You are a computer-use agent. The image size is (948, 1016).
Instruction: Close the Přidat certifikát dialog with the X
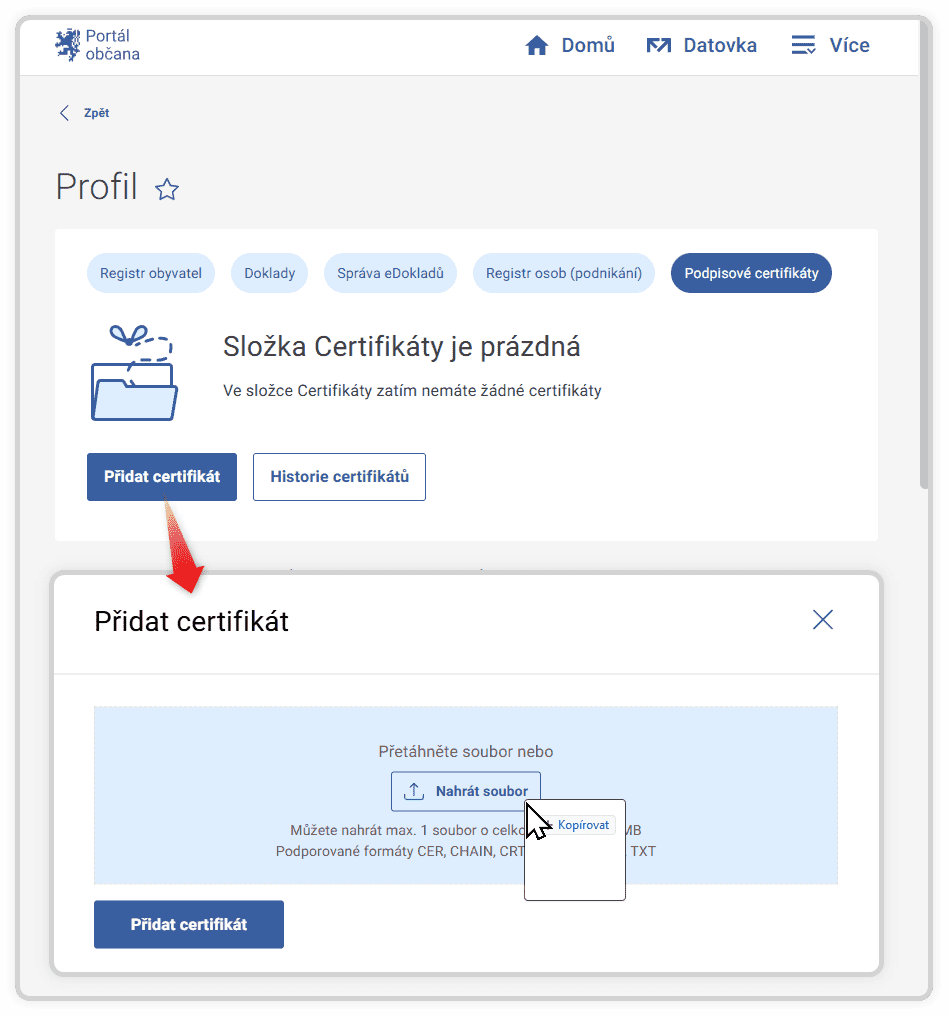822,620
